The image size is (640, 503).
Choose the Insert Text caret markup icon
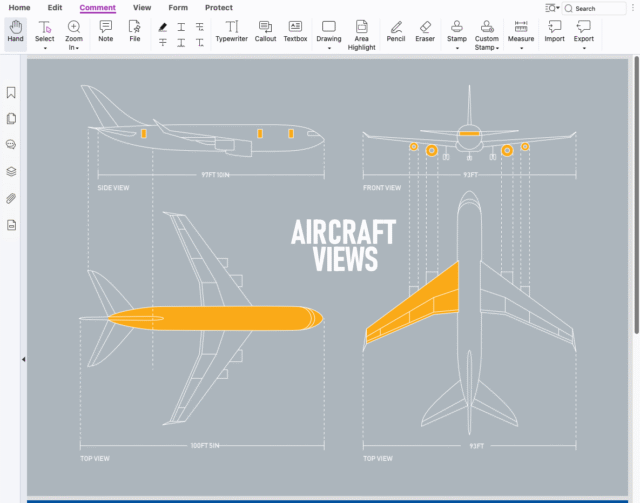pyautogui.click(x=200, y=42)
